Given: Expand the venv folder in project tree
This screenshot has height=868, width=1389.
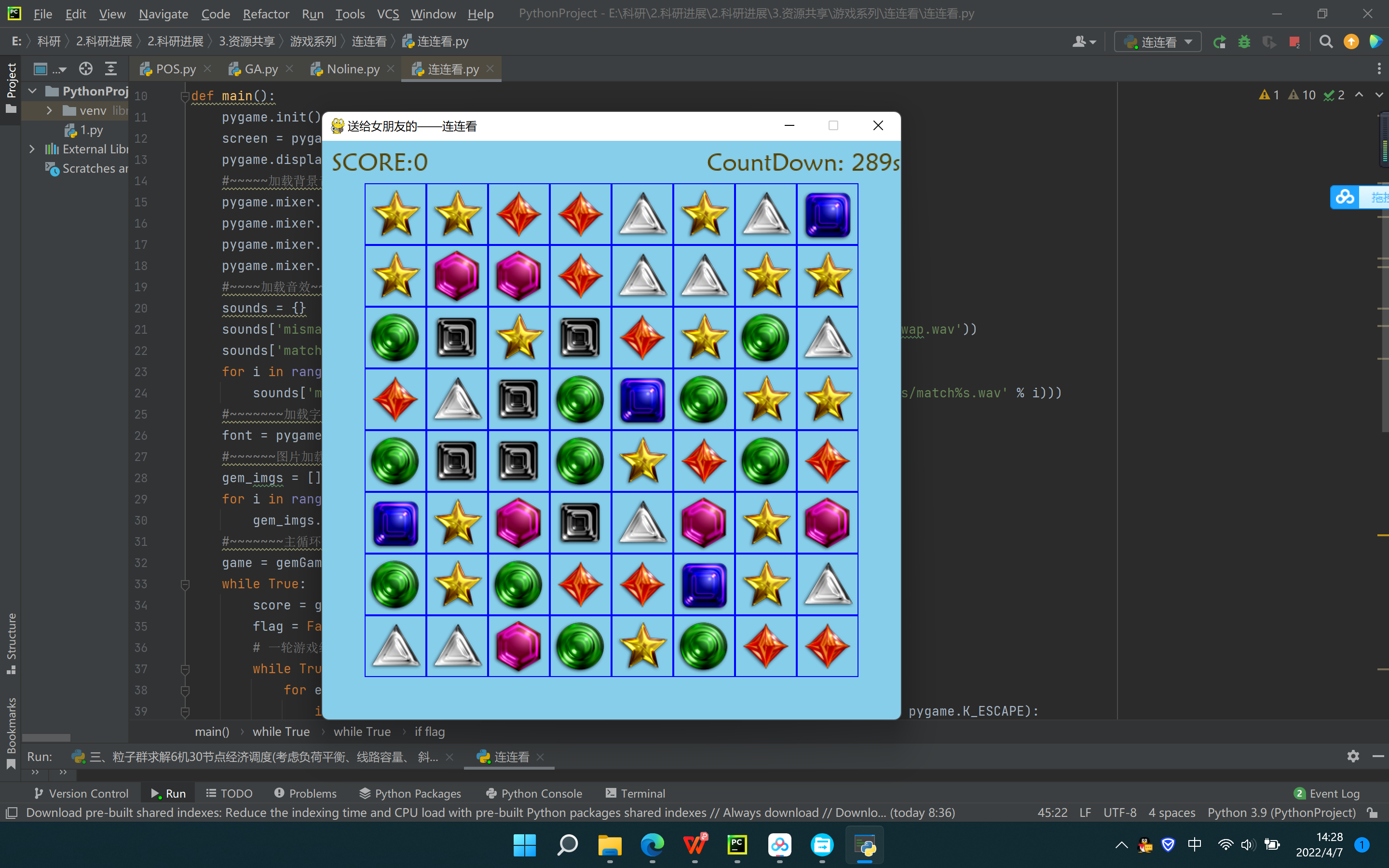Looking at the screenshot, I should pyautogui.click(x=49, y=110).
